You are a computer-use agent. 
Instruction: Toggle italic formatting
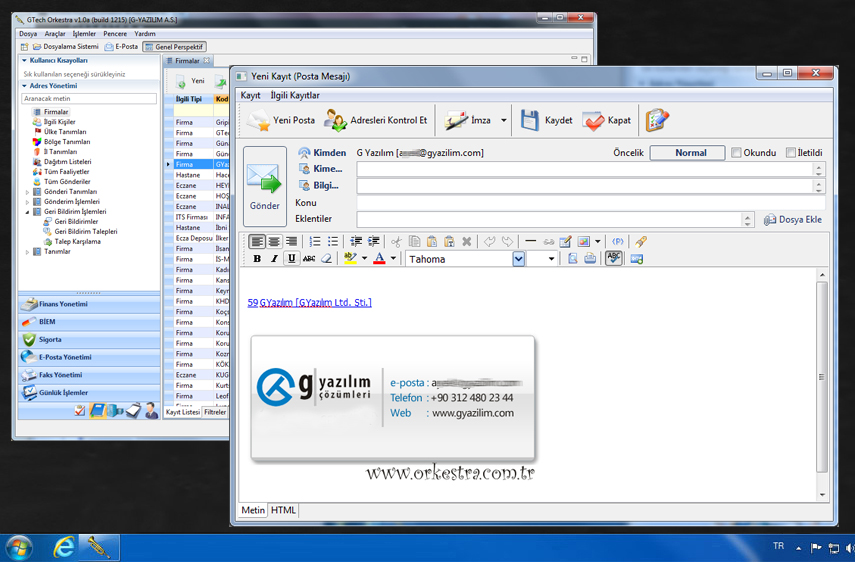click(x=274, y=259)
